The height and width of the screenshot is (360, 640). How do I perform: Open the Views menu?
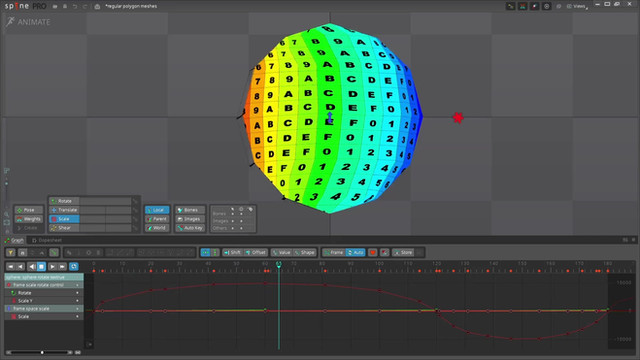click(577, 6)
